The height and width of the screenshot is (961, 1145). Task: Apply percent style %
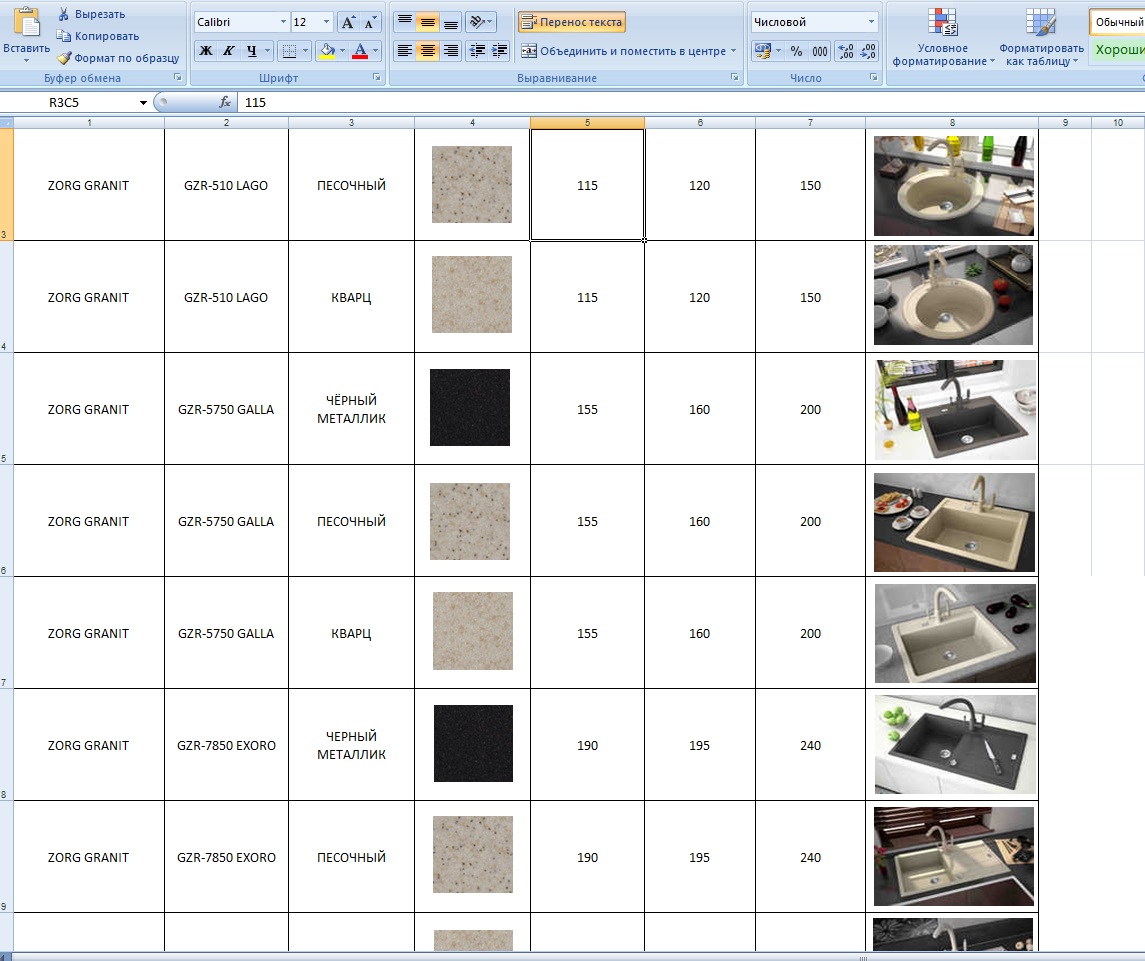coord(796,50)
